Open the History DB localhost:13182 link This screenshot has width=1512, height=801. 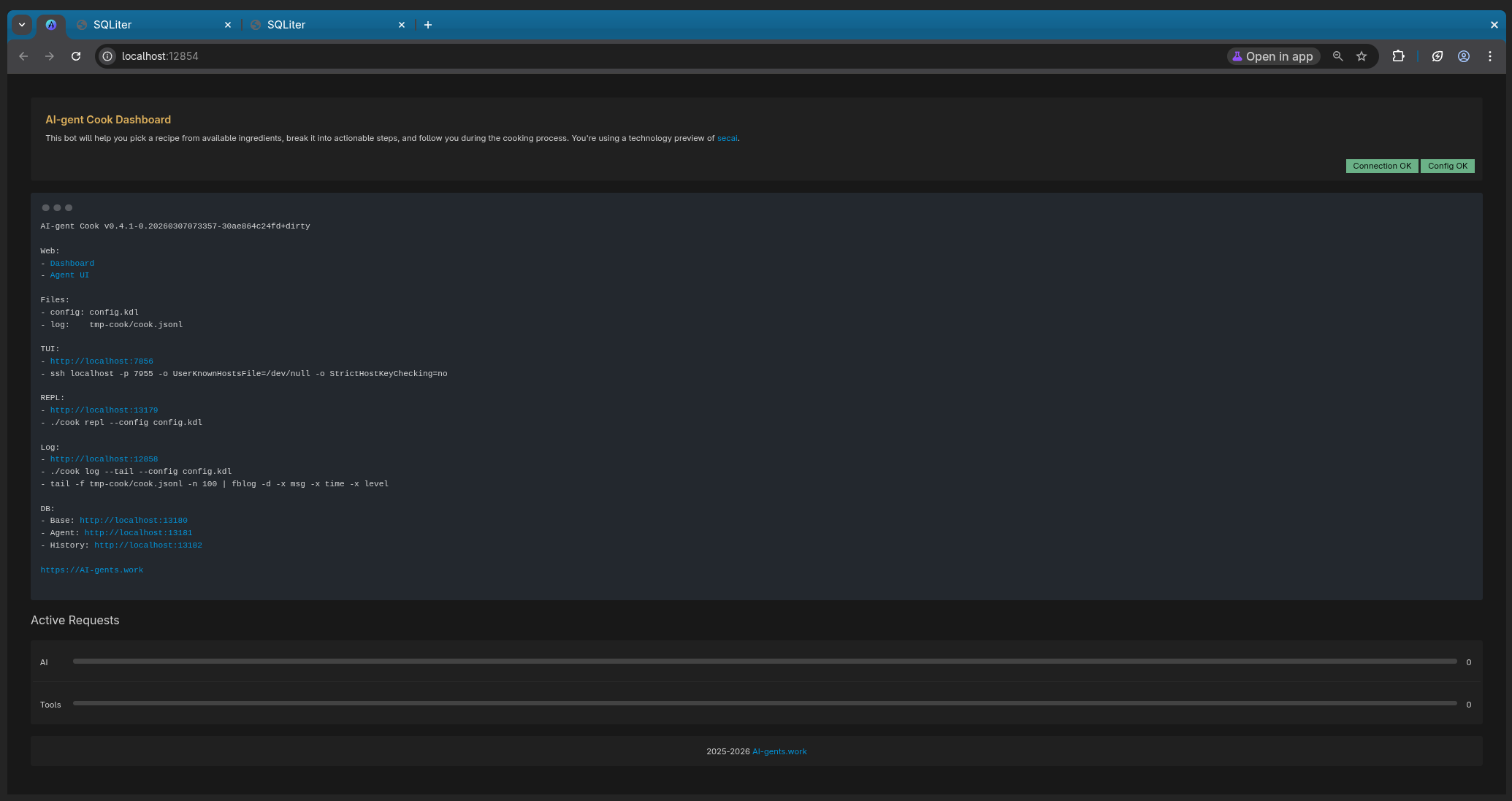pos(148,545)
